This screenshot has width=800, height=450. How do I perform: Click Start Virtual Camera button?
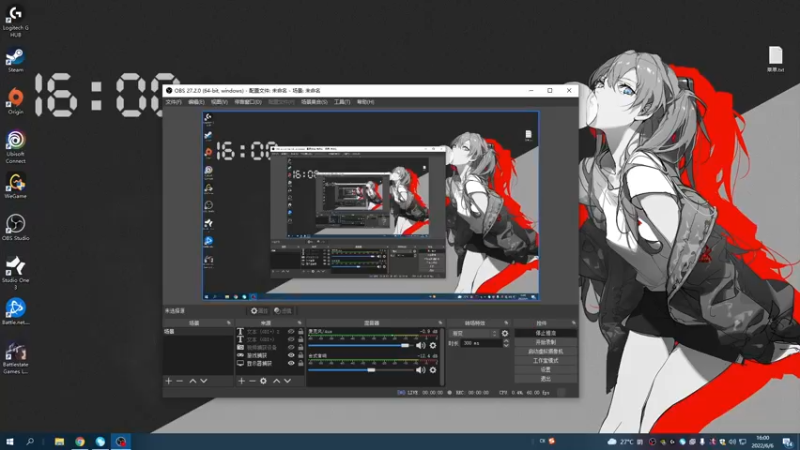pos(545,352)
